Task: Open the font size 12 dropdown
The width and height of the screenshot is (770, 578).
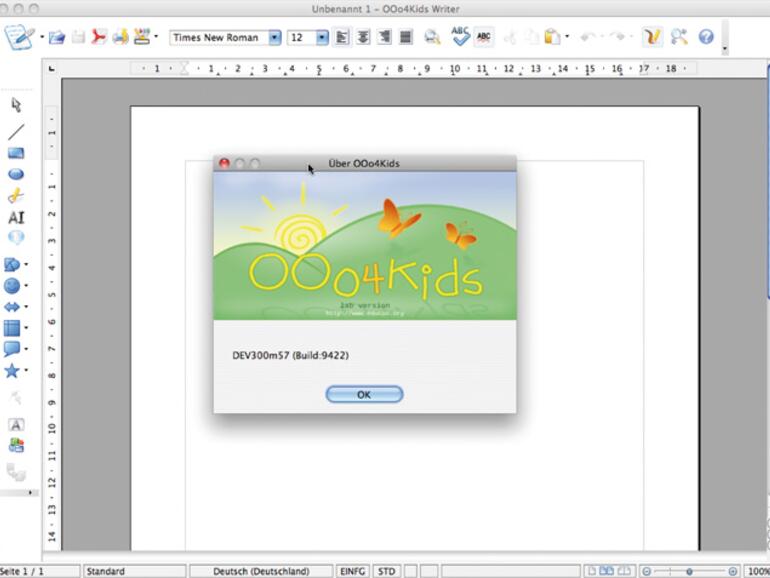Action: pyautogui.click(x=322, y=37)
